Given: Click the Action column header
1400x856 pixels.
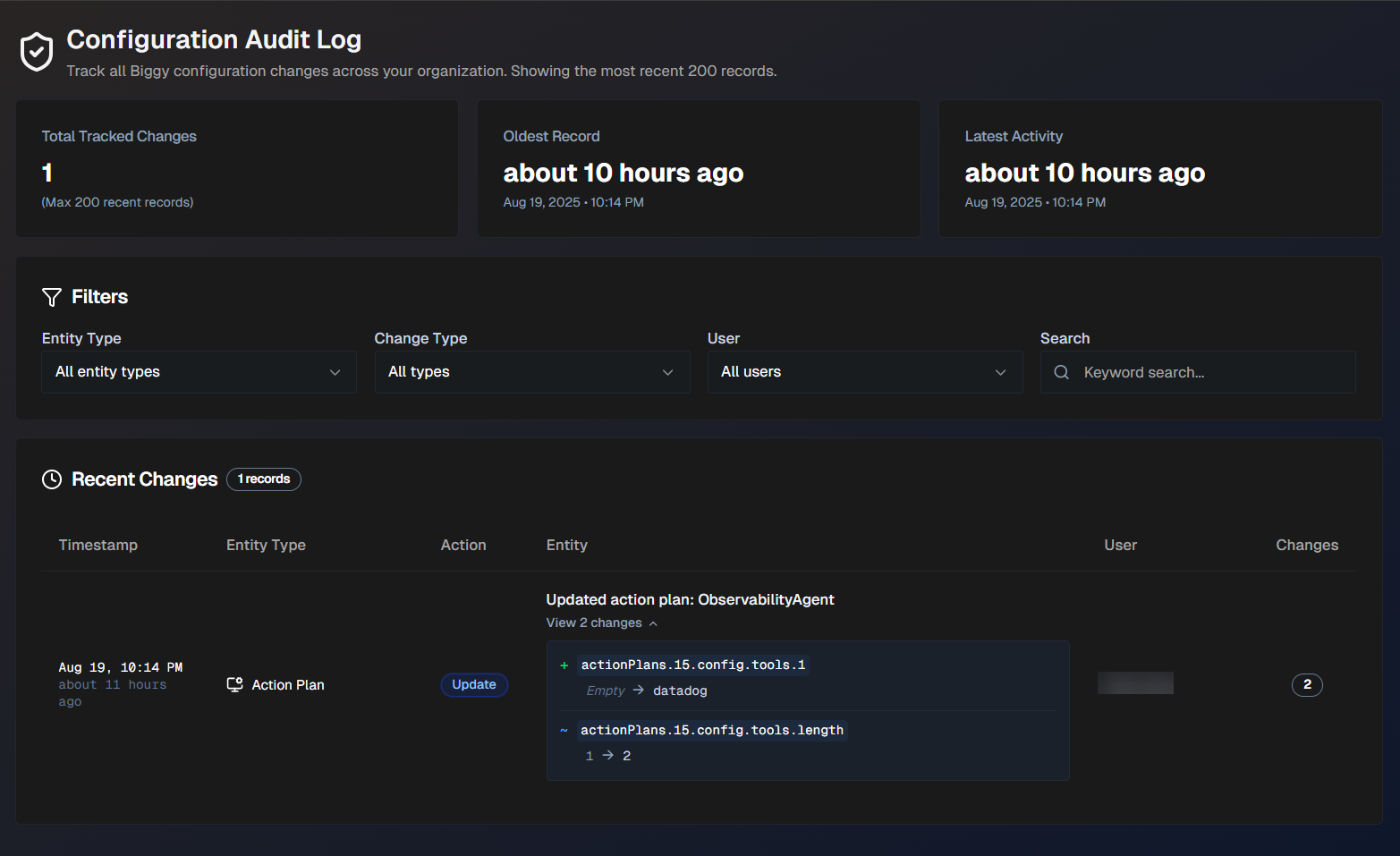Looking at the screenshot, I should tap(463, 545).
